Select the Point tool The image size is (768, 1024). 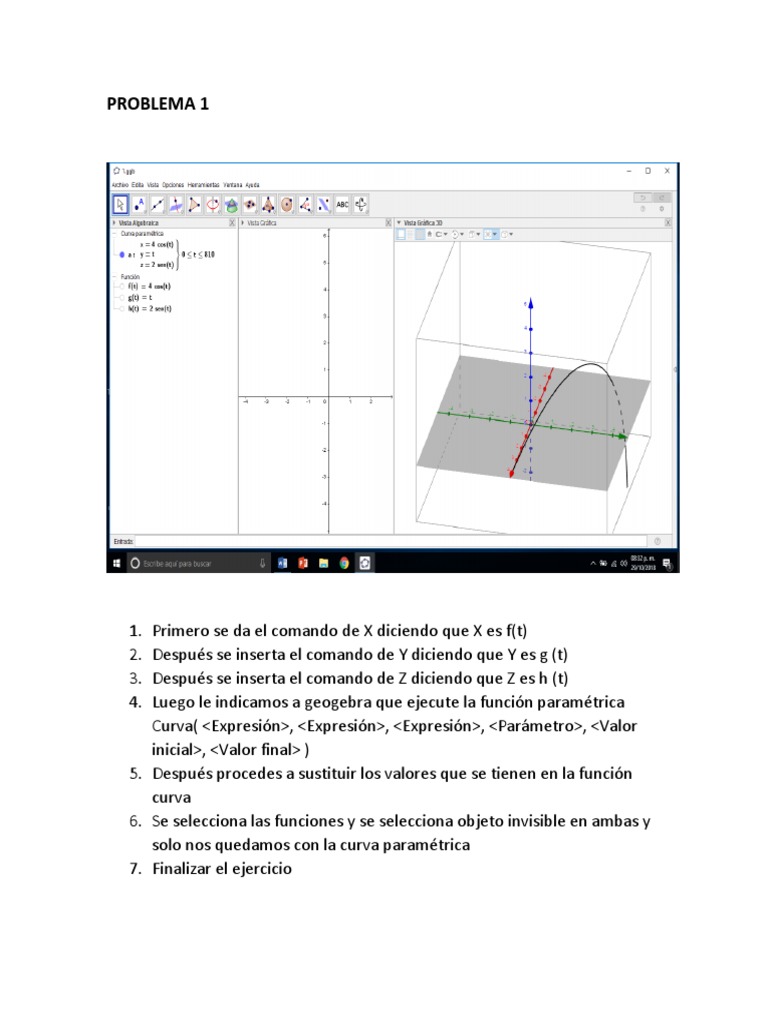coord(139,204)
